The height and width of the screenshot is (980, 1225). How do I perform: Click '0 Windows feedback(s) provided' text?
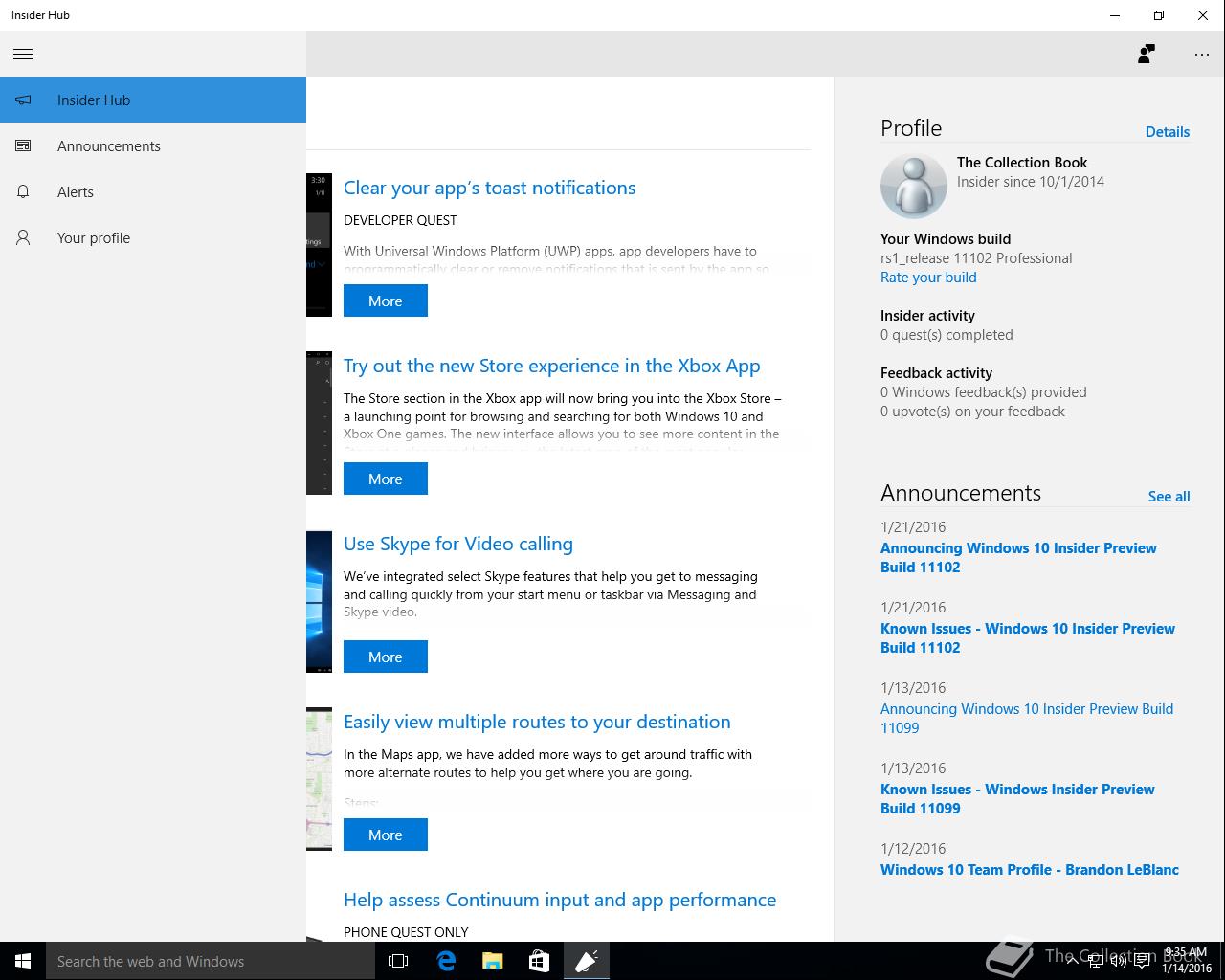tap(984, 392)
